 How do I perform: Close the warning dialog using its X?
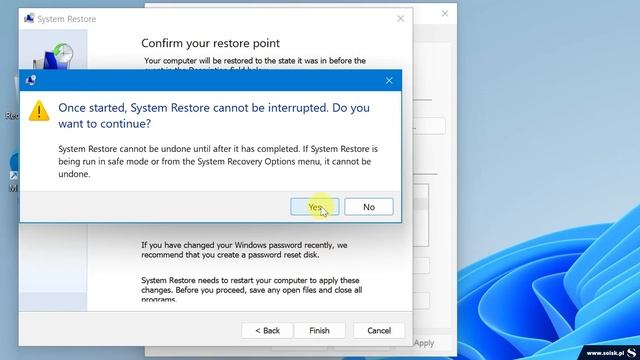point(389,81)
